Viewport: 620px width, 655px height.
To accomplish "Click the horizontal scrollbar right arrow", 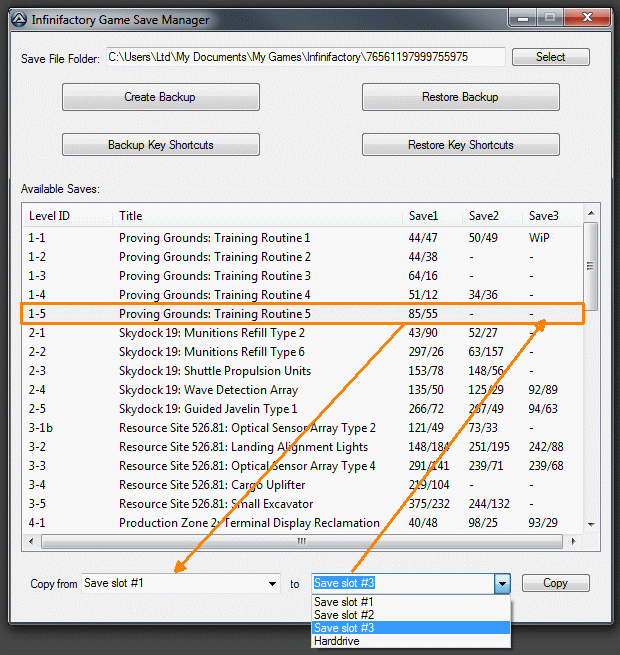I will point(573,541).
